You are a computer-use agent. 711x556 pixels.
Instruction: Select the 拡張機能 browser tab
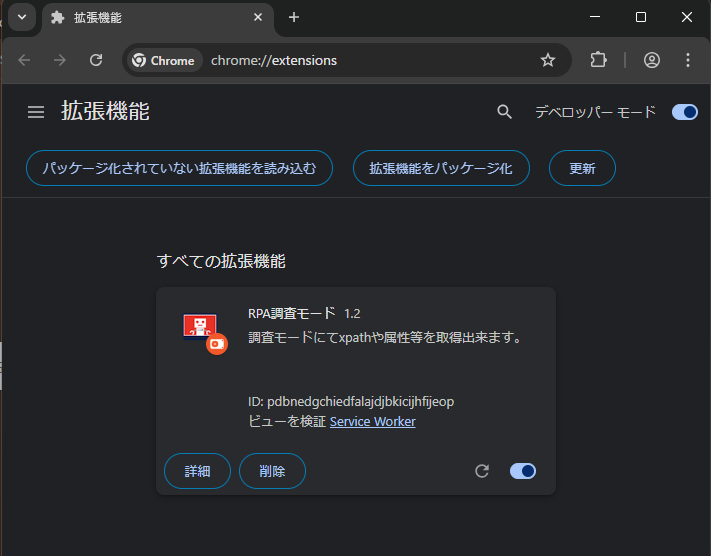[x=158, y=18]
